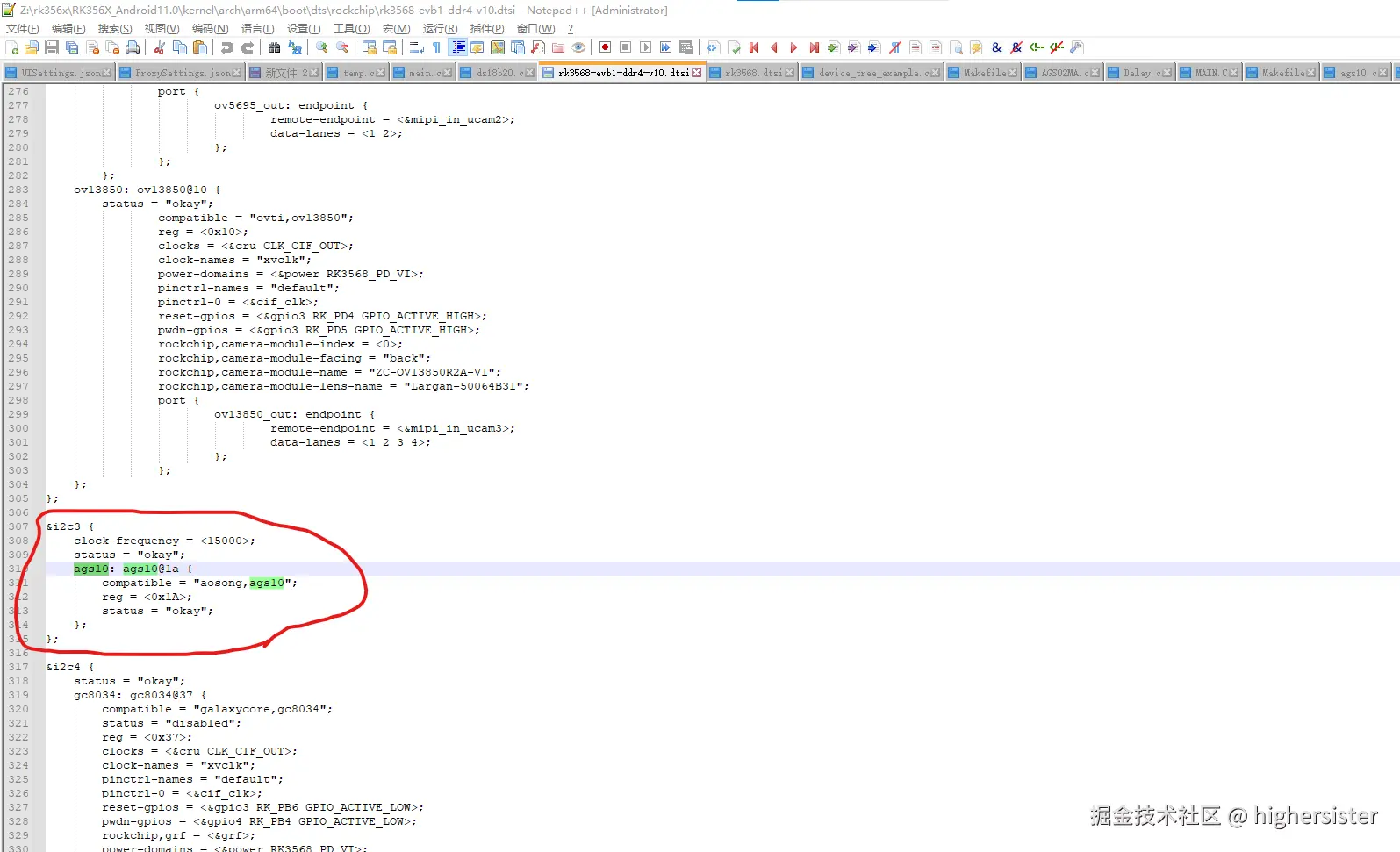This screenshot has height=852, width=1400.
Task: Click the Open file folder icon
Action: [x=32, y=47]
